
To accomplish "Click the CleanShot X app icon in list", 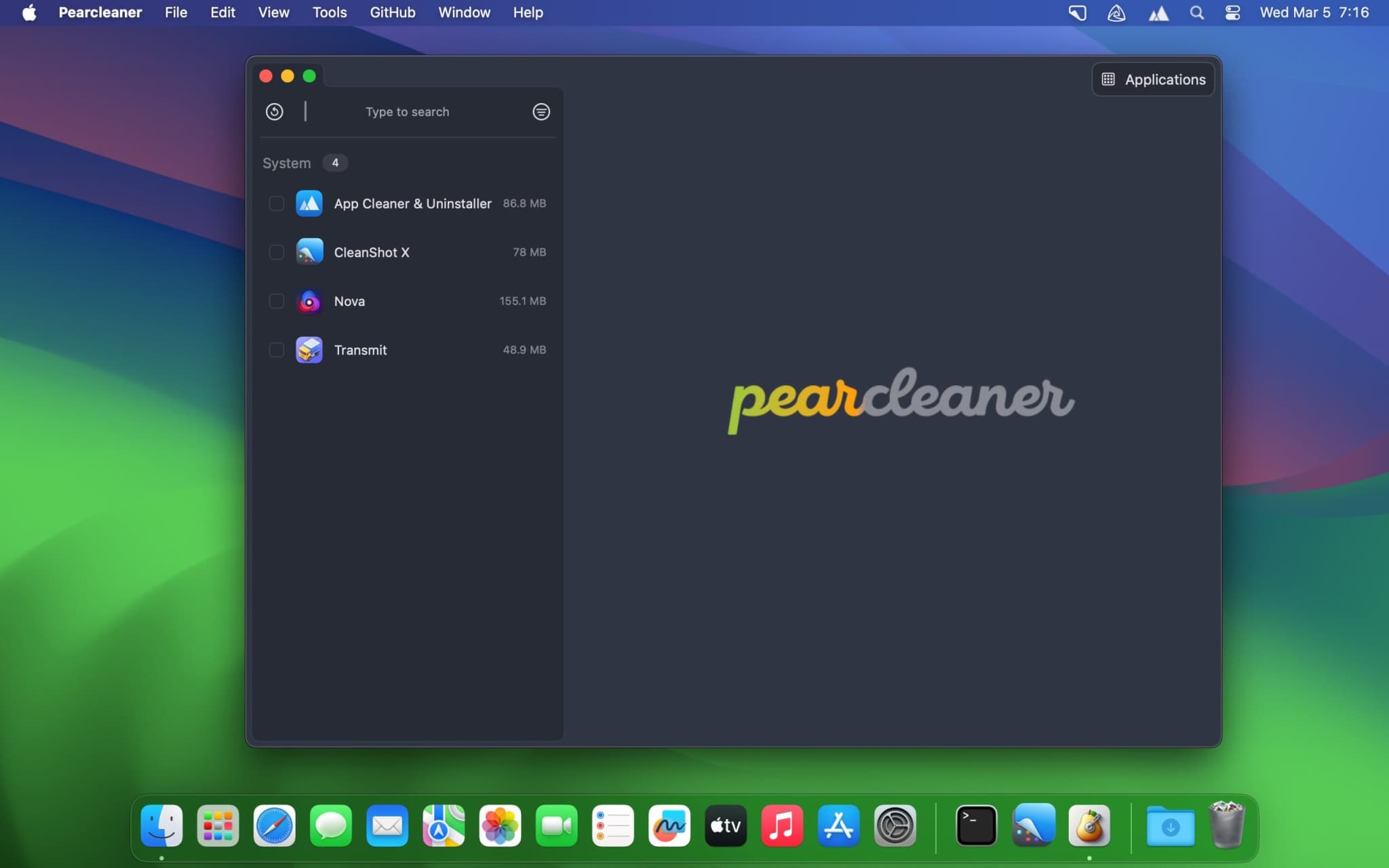I will pyautogui.click(x=309, y=252).
